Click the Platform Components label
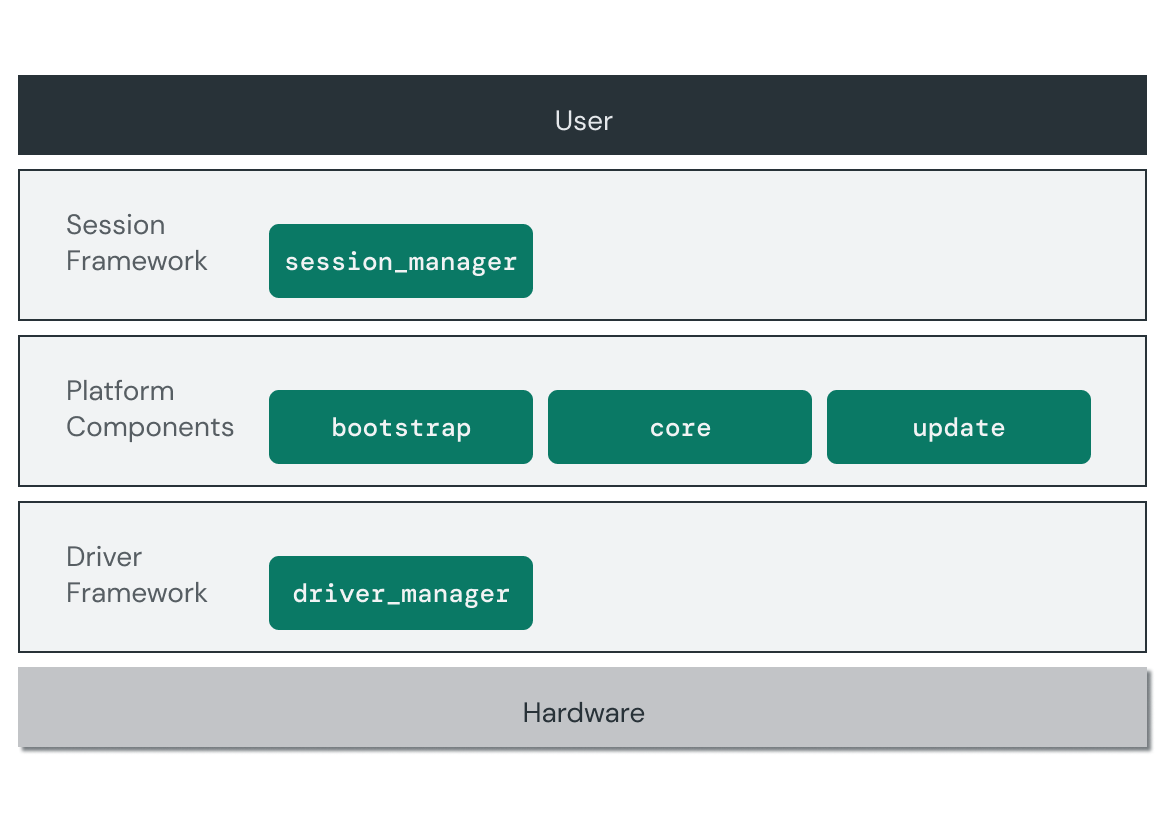1164x817 pixels. coord(150,409)
